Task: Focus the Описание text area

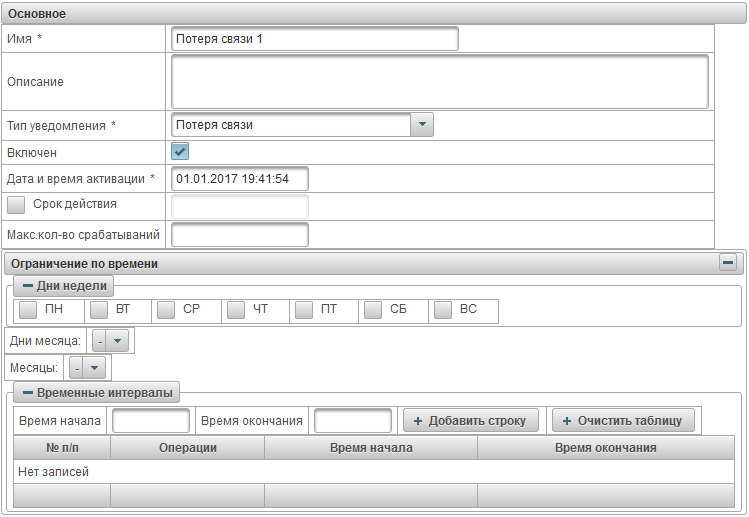Action: (440, 81)
